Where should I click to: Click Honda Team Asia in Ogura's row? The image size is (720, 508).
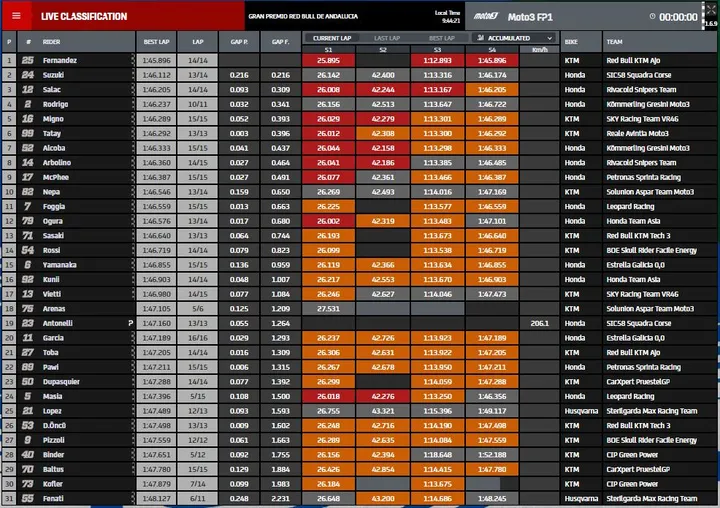click(633, 221)
